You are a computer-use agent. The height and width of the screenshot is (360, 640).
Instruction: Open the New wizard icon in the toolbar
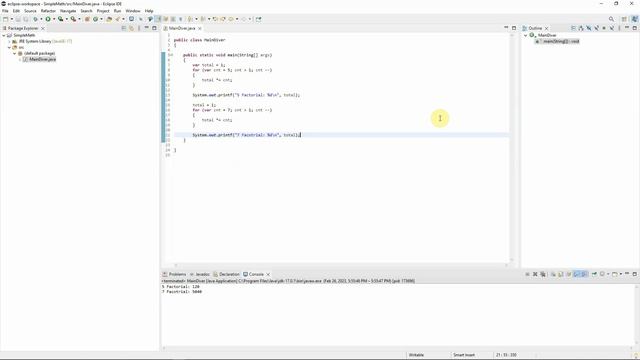pyautogui.click(x=5, y=19)
